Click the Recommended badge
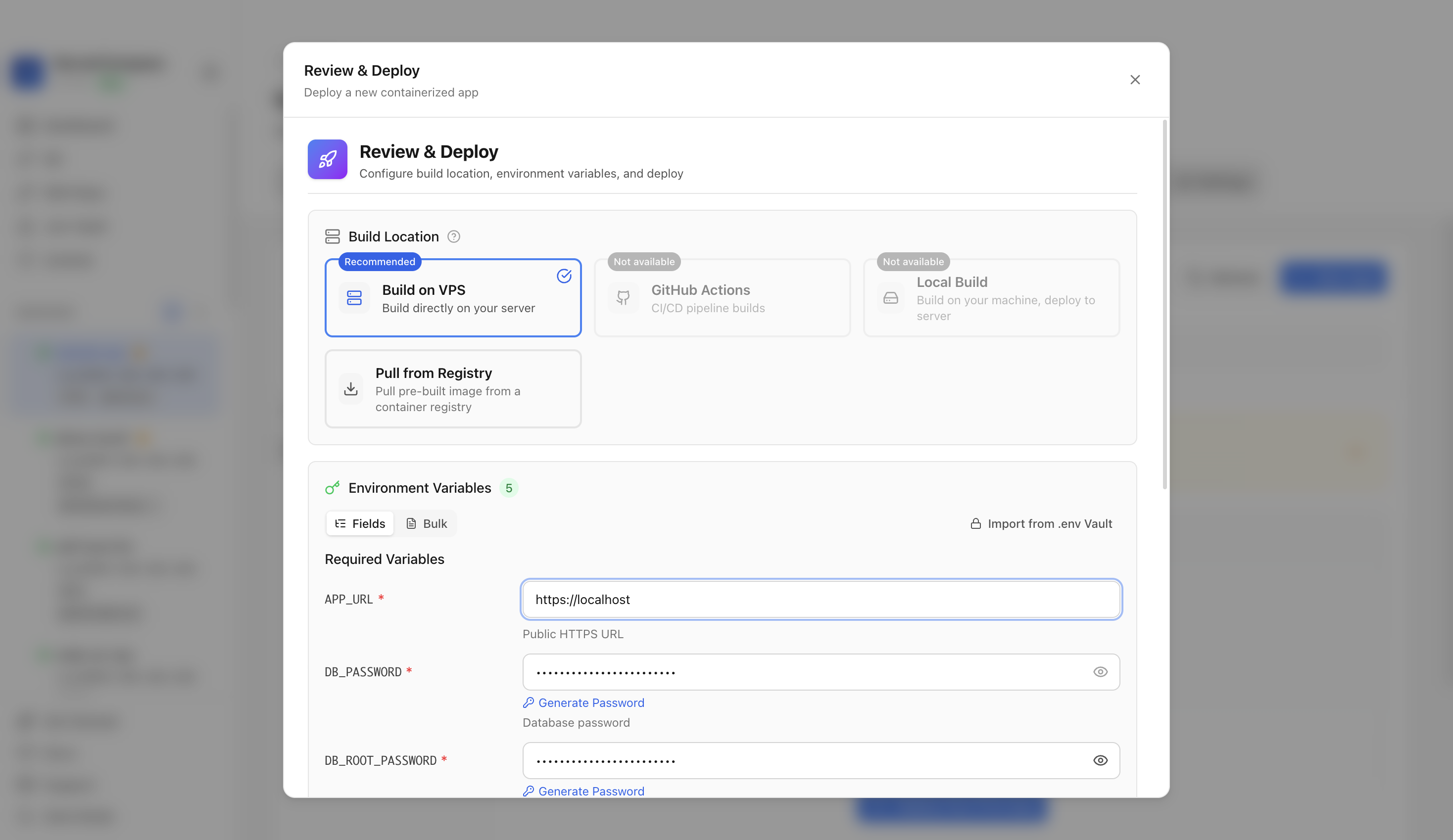Screen dimensions: 1453x840 tap(380, 262)
